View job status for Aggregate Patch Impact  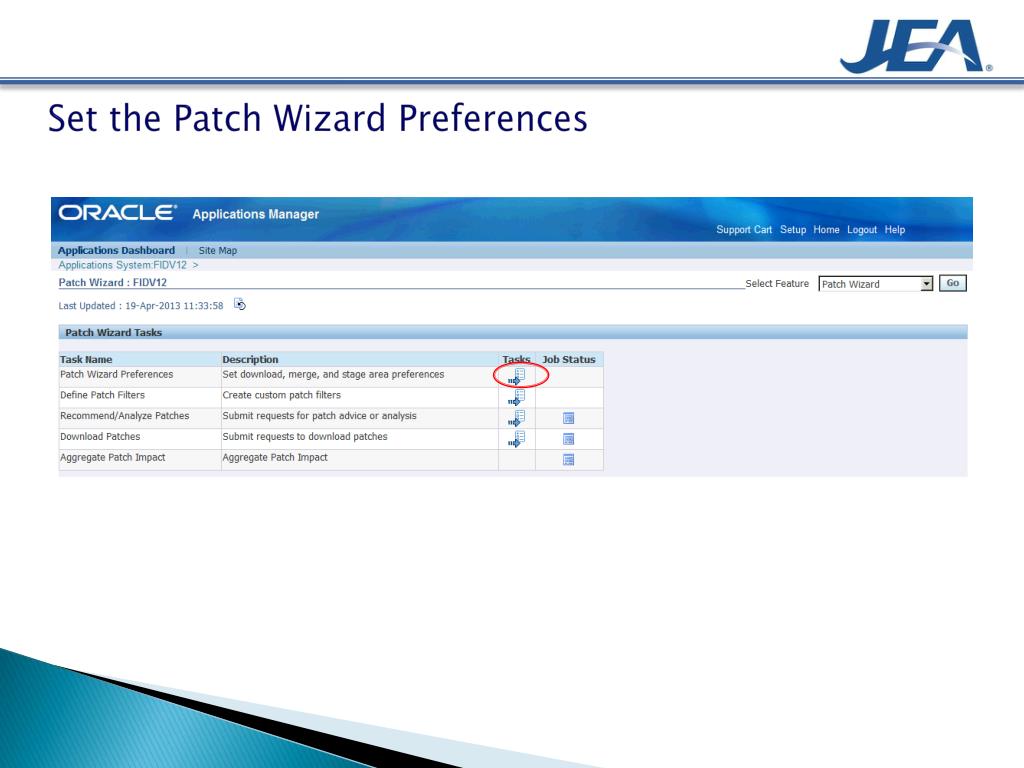pos(568,460)
